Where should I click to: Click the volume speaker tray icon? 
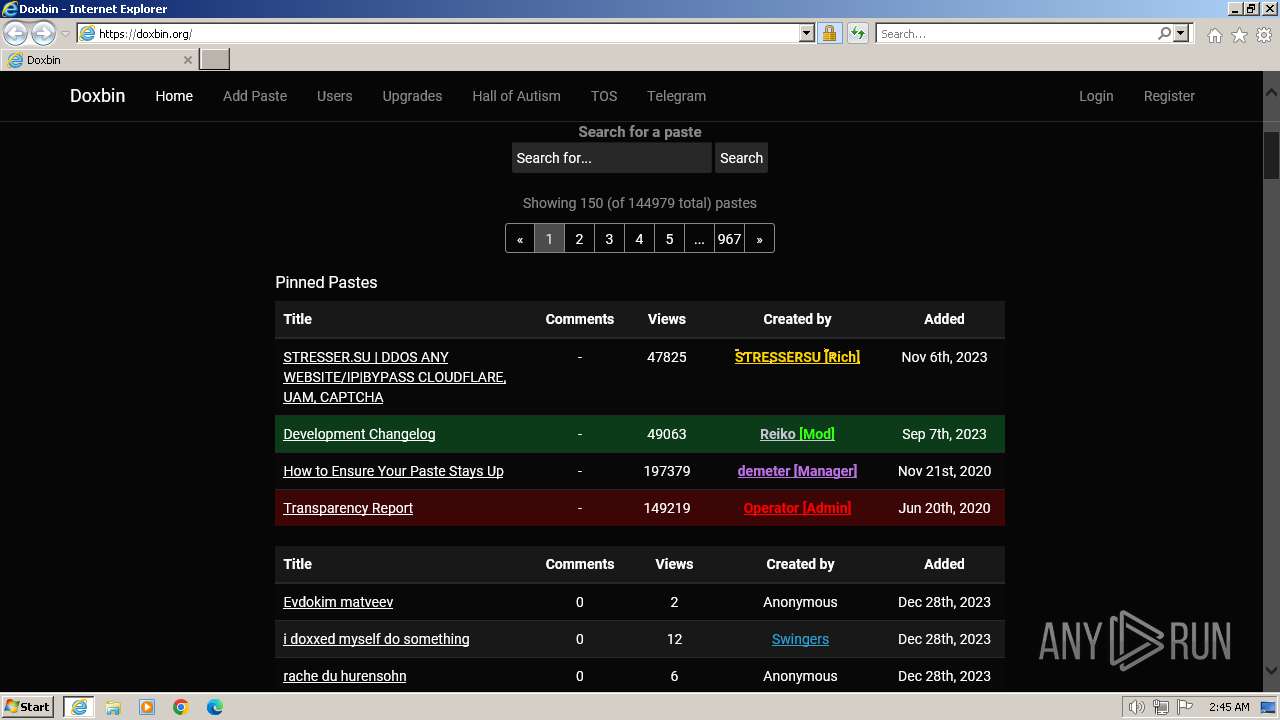(x=1137, y=707)
